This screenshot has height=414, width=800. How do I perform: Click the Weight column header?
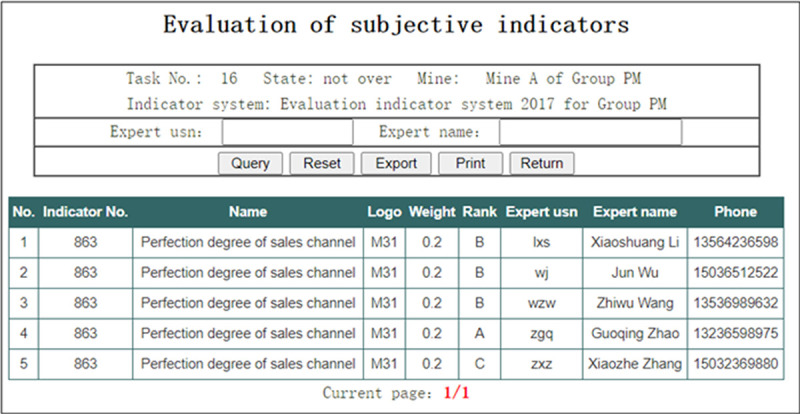(x=432, y=212)
